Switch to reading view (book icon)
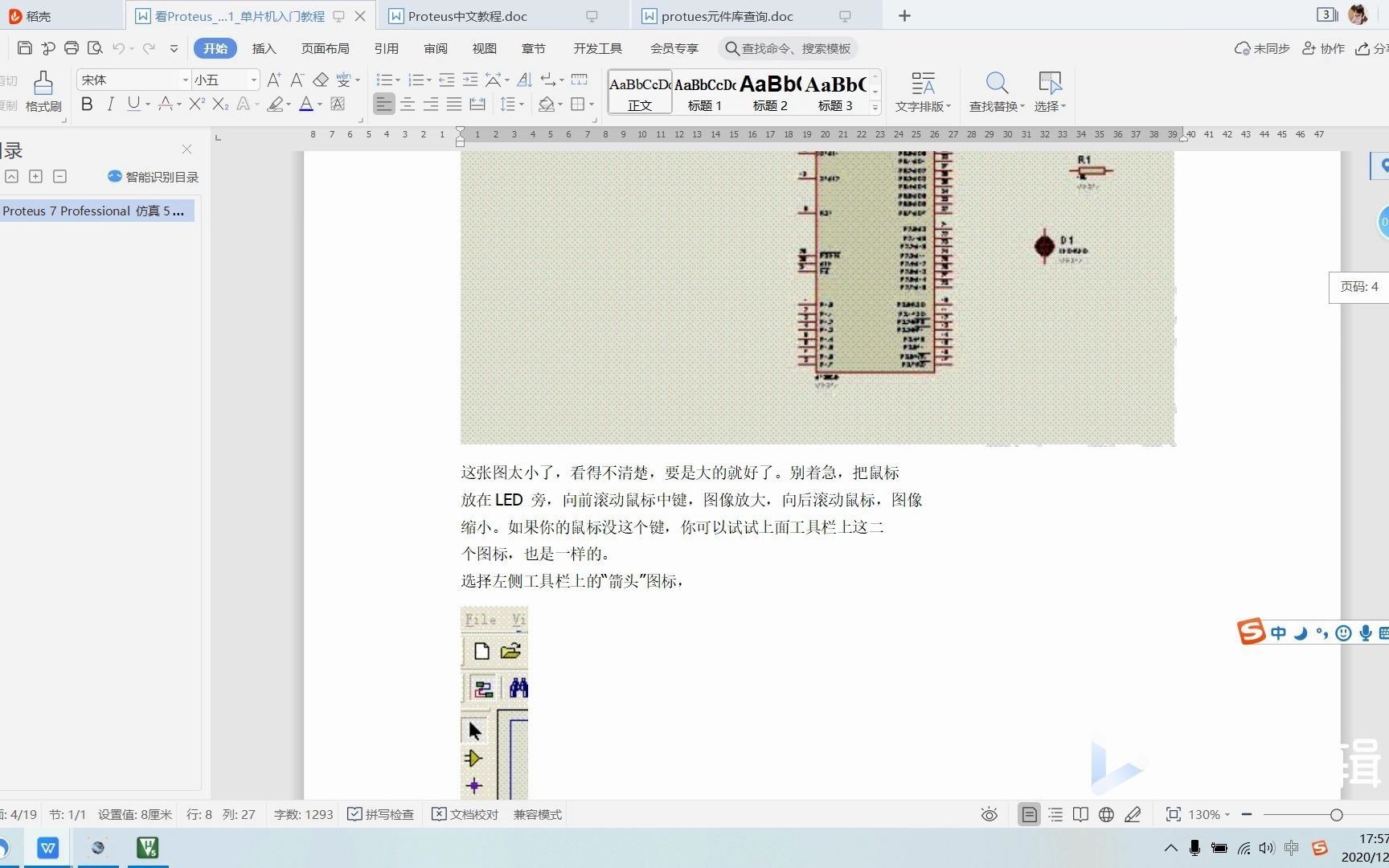Screen dimensions: 1389x868 click(1081, 814)
